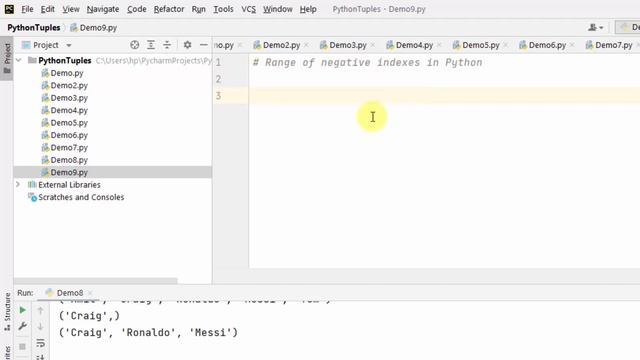Select Demo5.py in the project tree
This screenshot has height=360, width=640.
point(64,123)
